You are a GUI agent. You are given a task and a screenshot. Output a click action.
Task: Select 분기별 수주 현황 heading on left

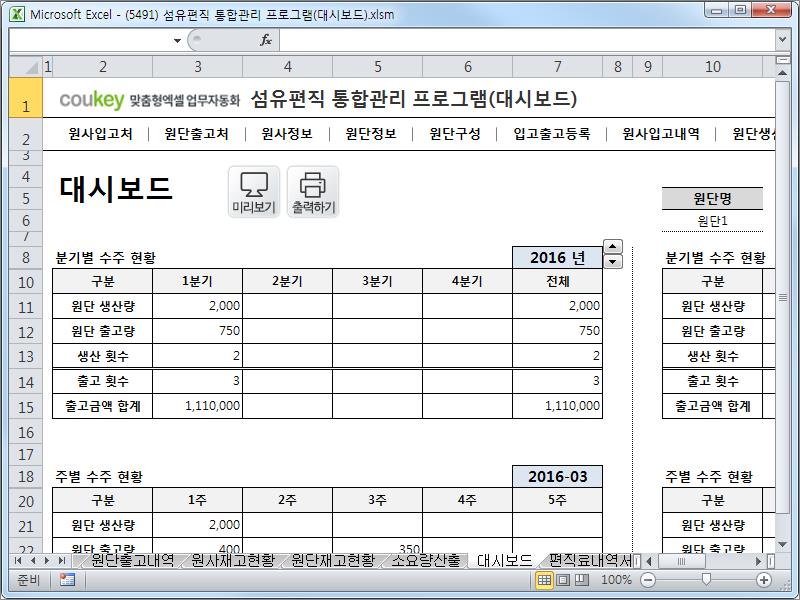click(x=105, y=258)
